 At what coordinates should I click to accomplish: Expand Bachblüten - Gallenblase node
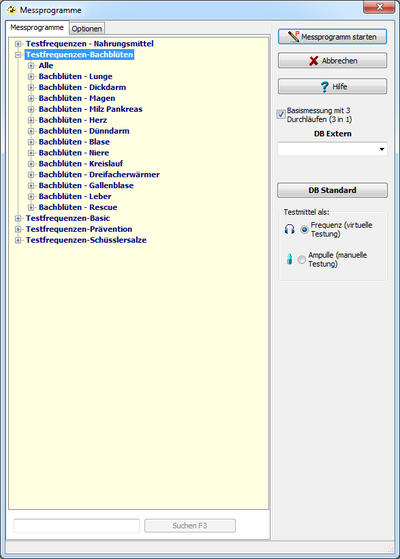click(x=31, y=186)
